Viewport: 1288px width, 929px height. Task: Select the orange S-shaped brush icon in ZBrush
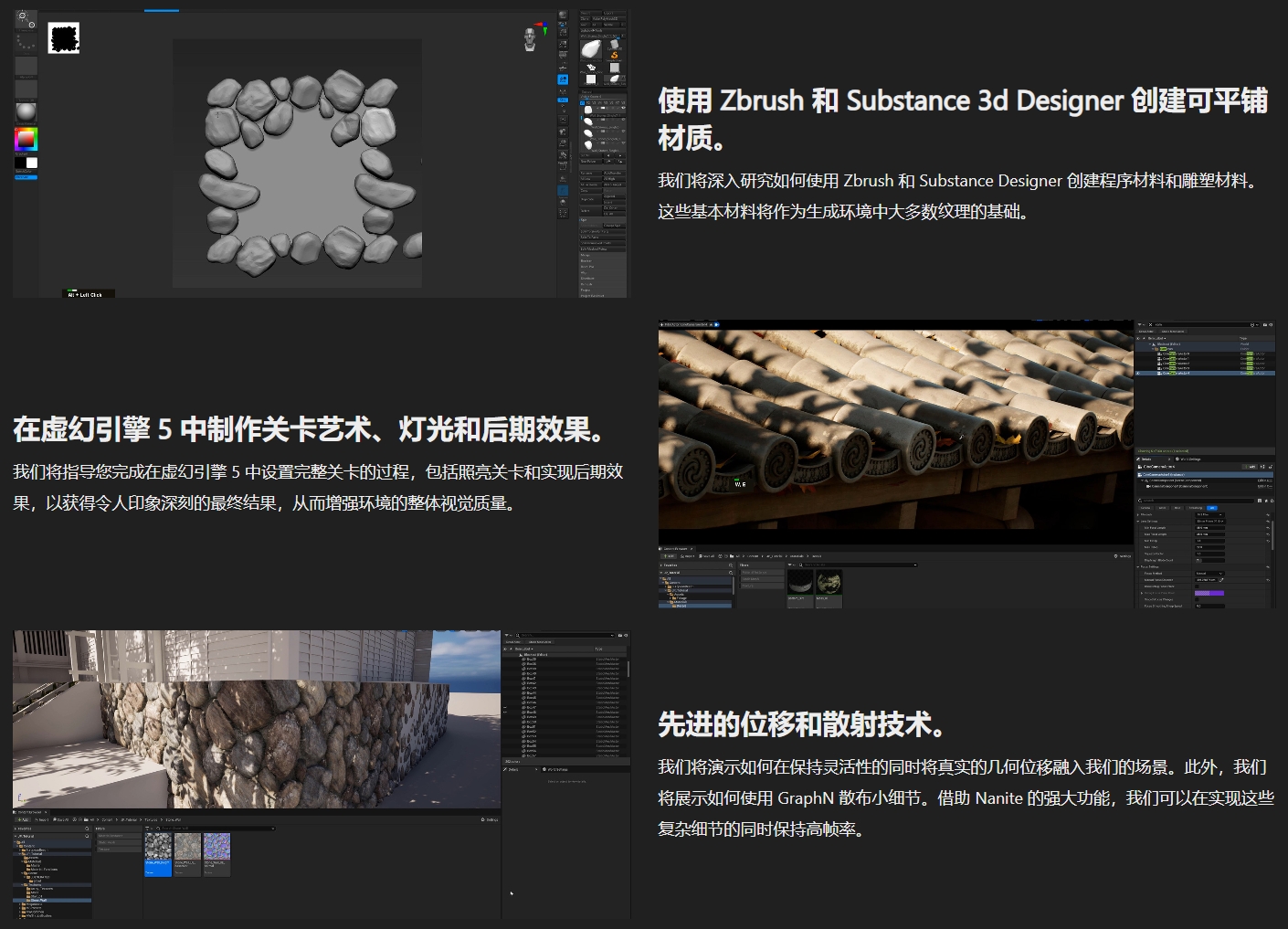[614, 56]
